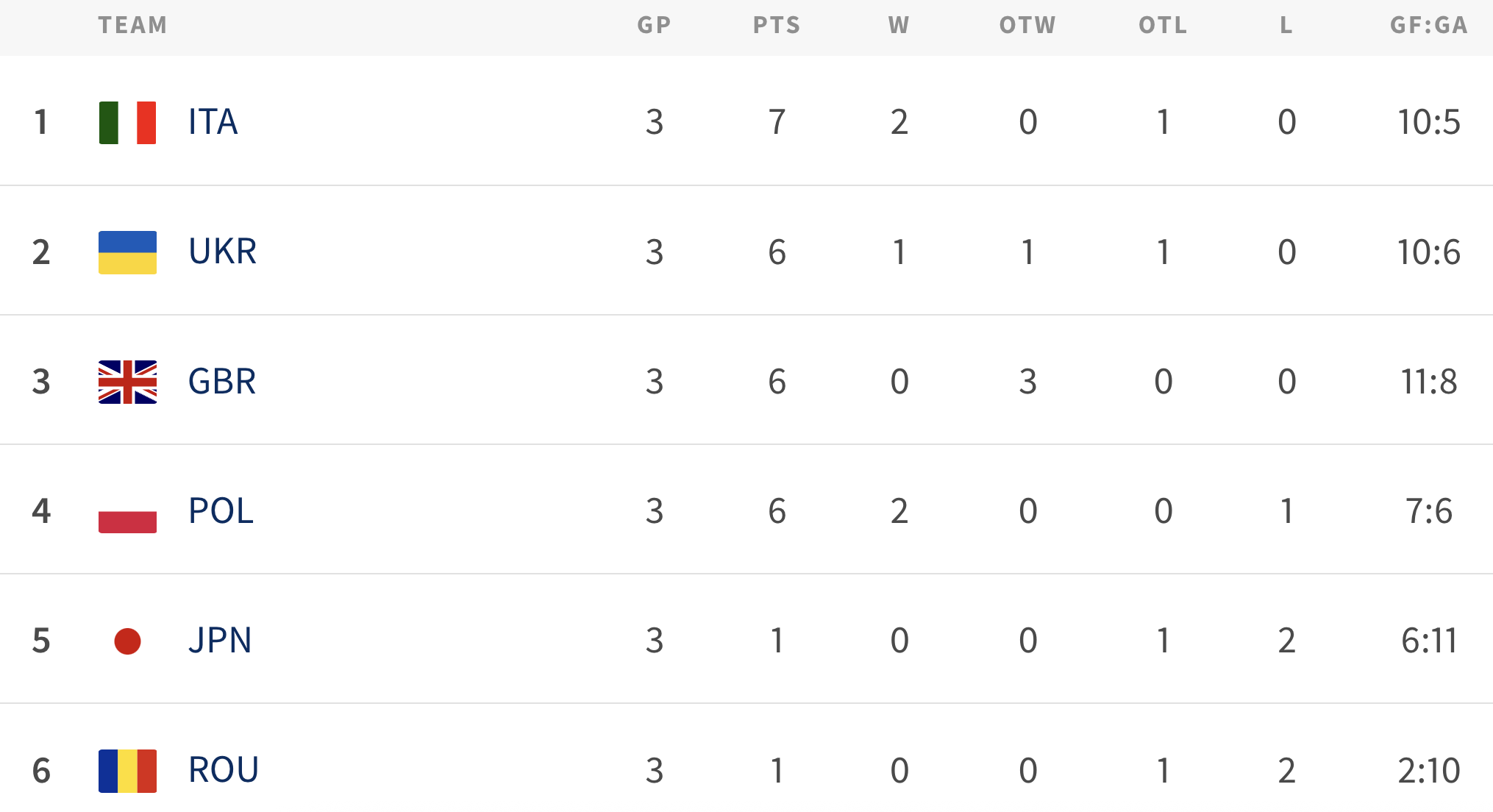The image size is (1493, 812).
Task: Sort standings by PTS column header
Action: 776,26
